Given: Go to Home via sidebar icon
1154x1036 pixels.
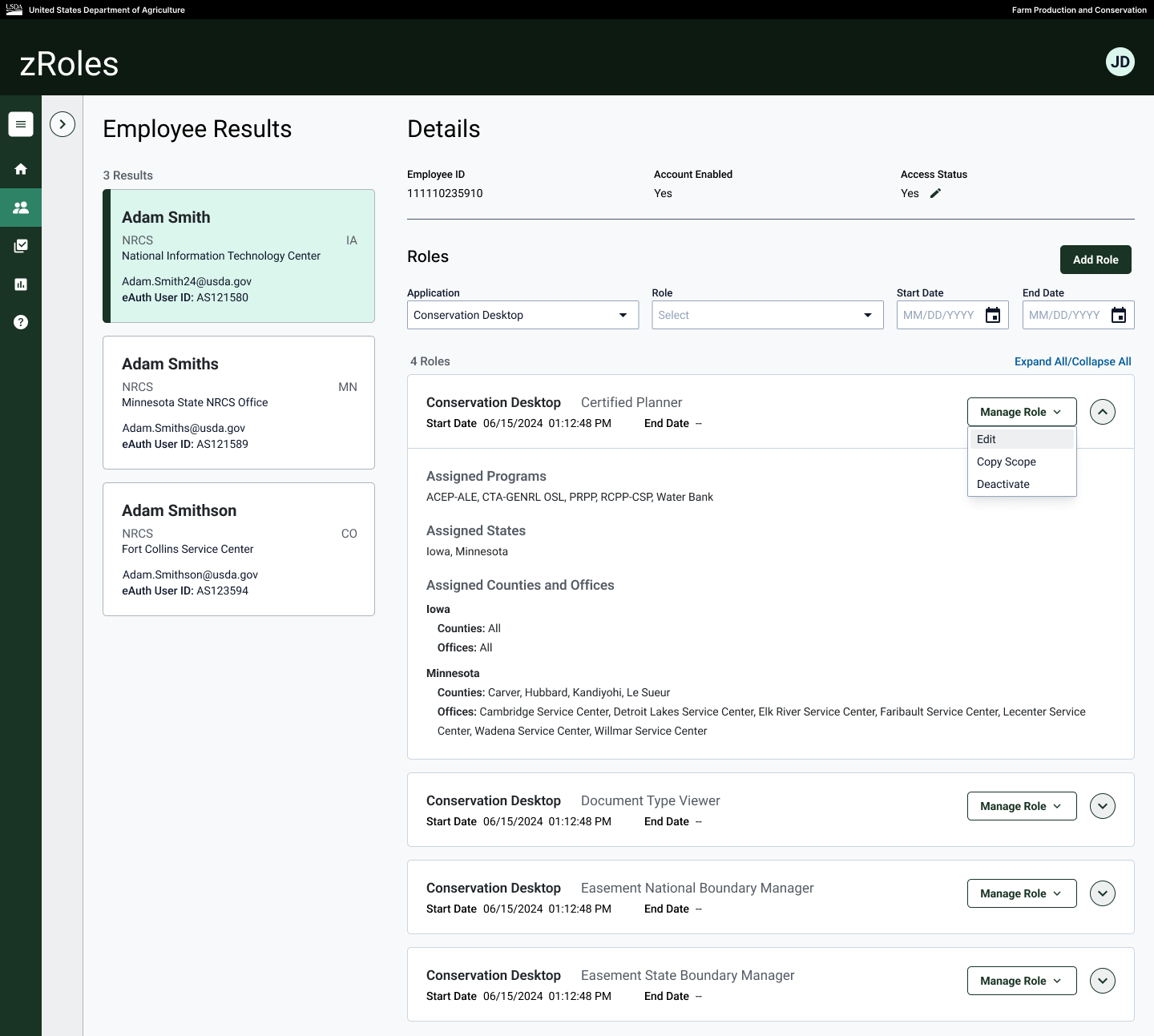Looking at the screenshot, I should pos(21,169).
